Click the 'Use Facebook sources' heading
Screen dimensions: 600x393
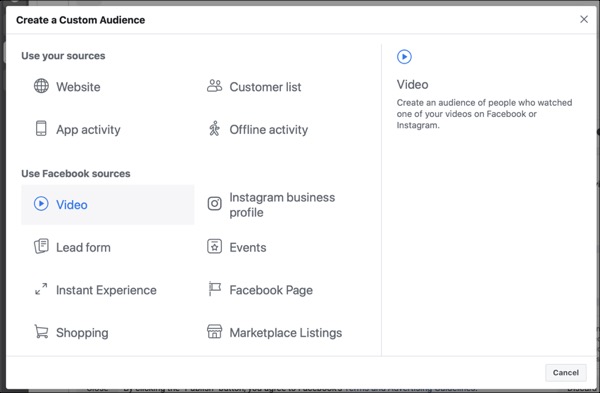click(76, 174)
